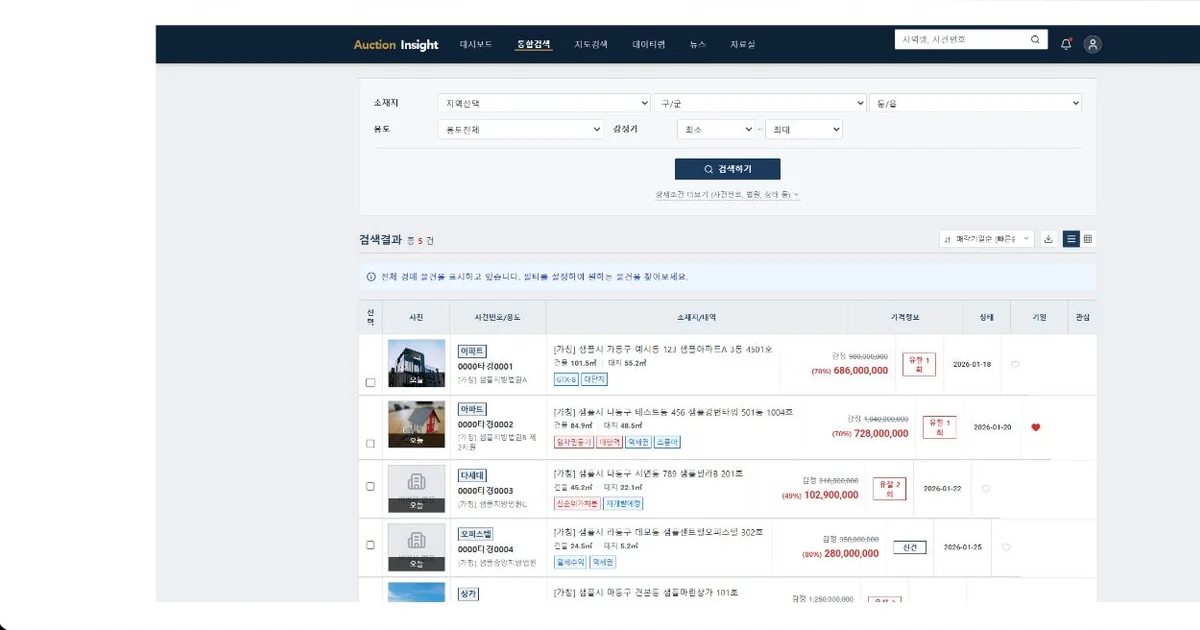1200x630 pixels.
Task: Click case number 0000타경0001
Action: pos(485,366)
